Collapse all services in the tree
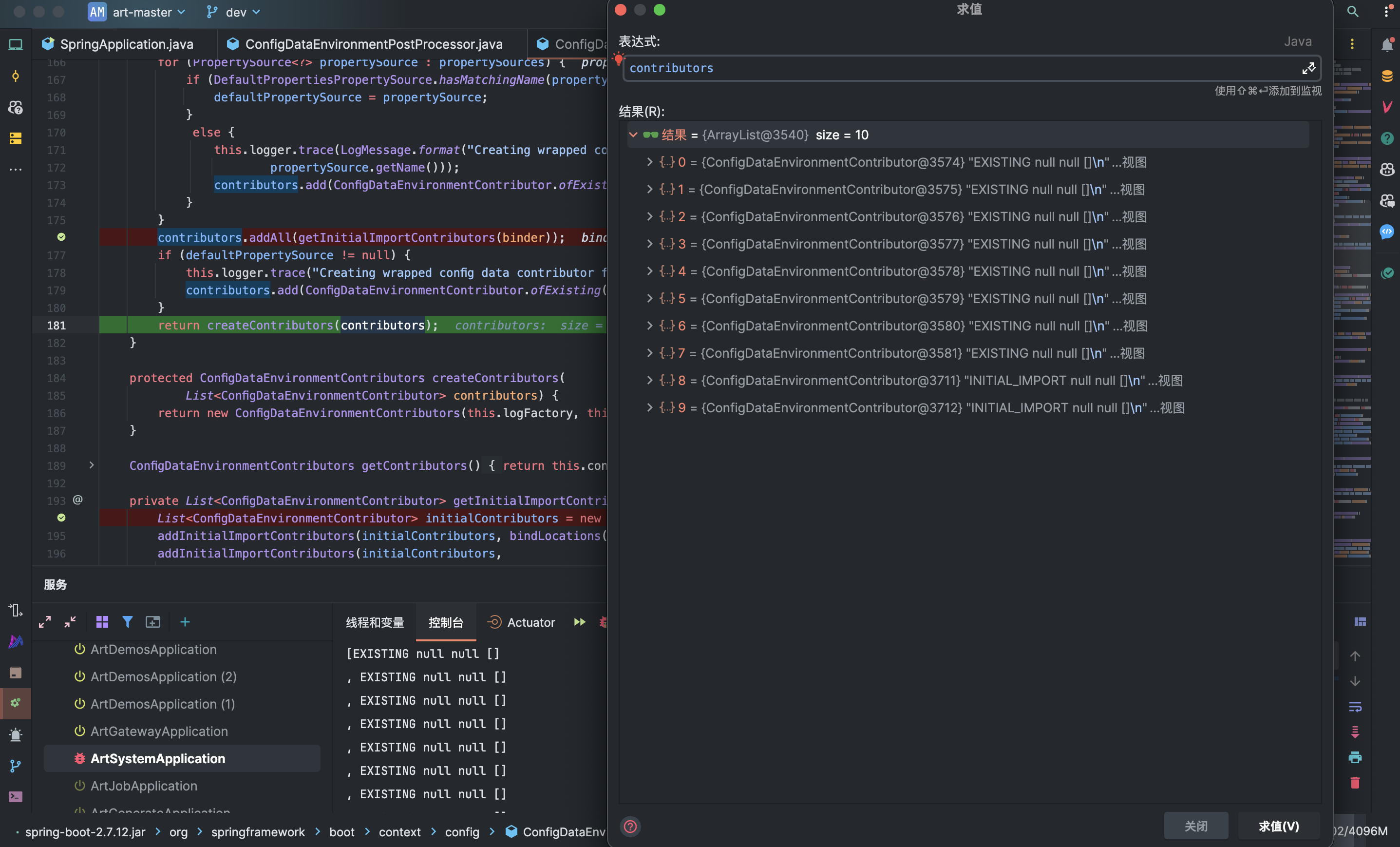1400x847 pixels. 70,622
